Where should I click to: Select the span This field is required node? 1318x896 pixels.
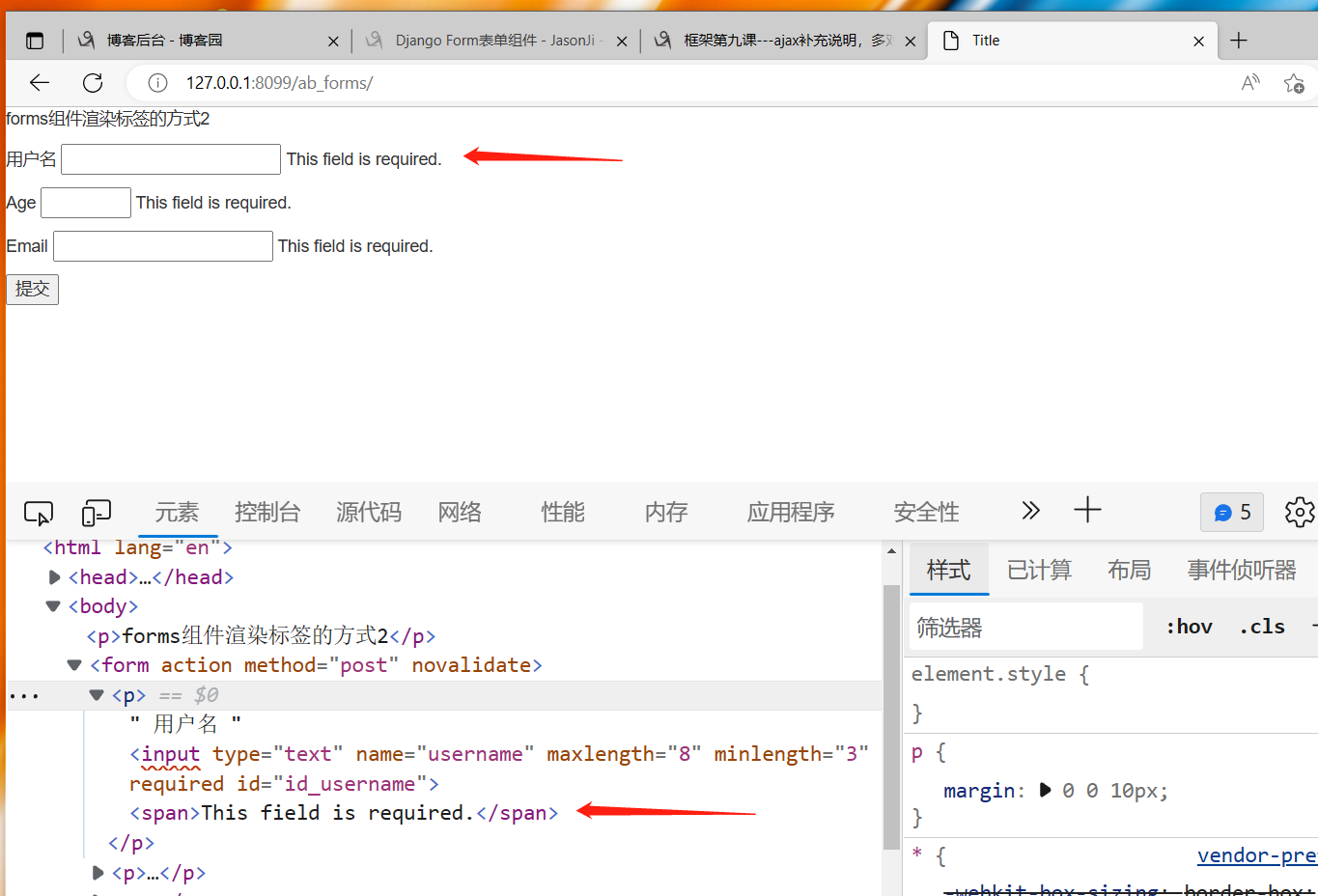344,813
